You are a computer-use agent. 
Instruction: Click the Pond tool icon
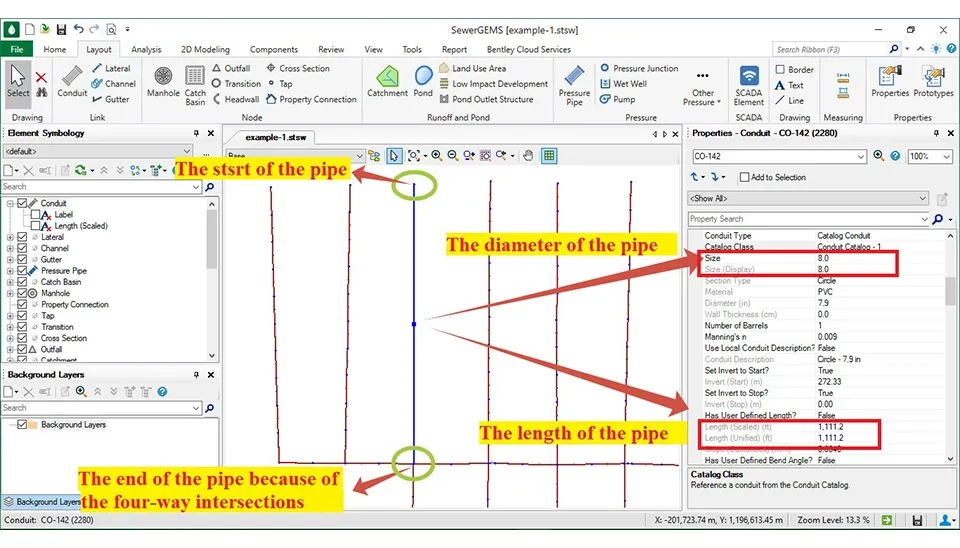point(423,81)
